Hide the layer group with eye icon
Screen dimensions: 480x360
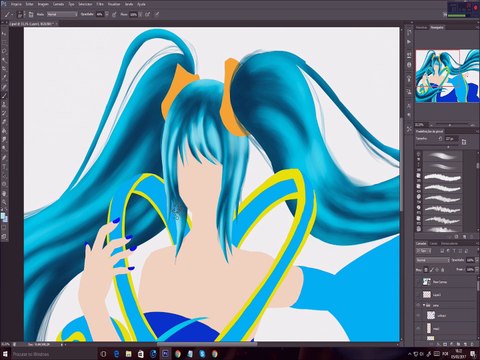click(x=418, y=305)
